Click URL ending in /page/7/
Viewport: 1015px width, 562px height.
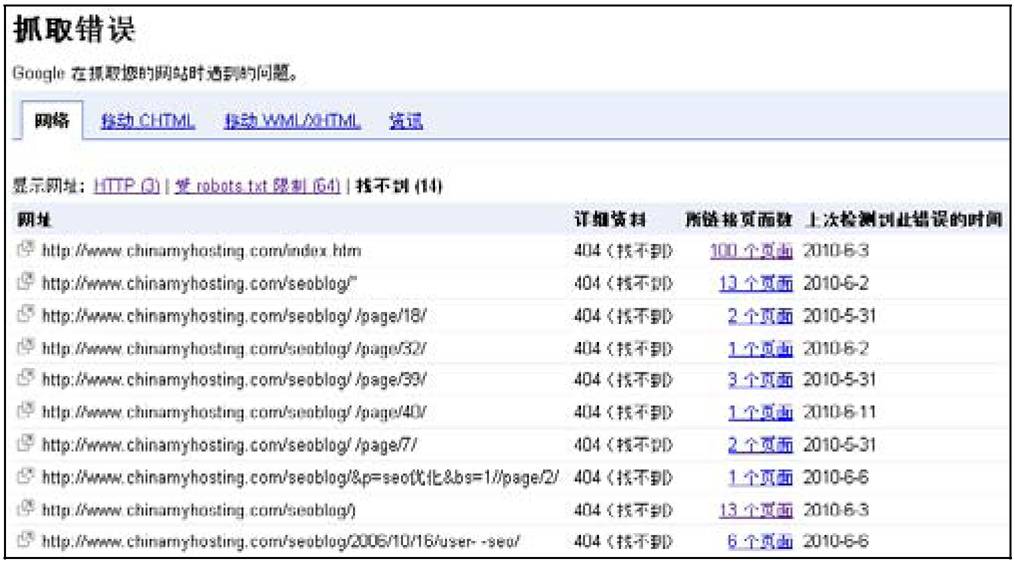point(231,445)
